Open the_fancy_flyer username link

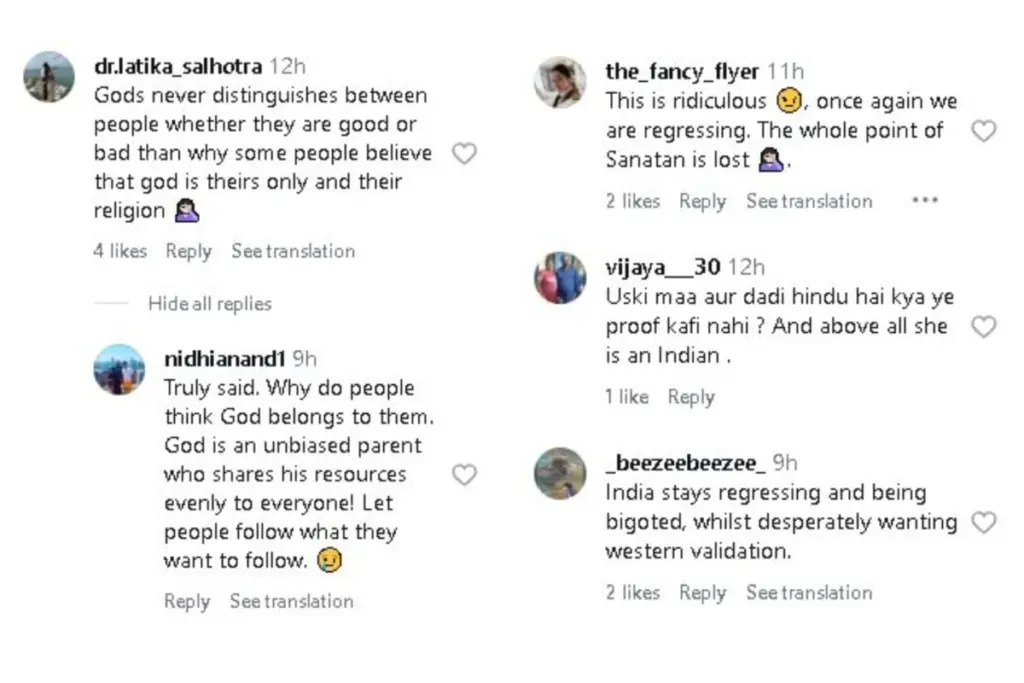click(683, 71)
